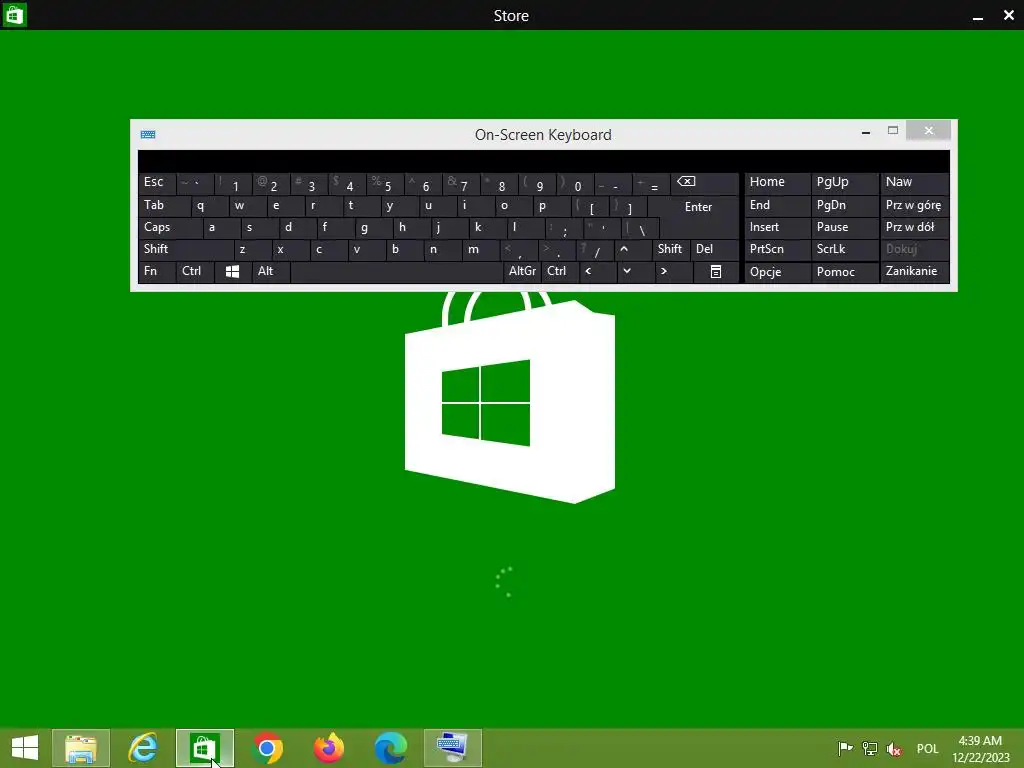Toggle the Fn key
This screenshot has height=768, width=1024.
click(157, 272)
